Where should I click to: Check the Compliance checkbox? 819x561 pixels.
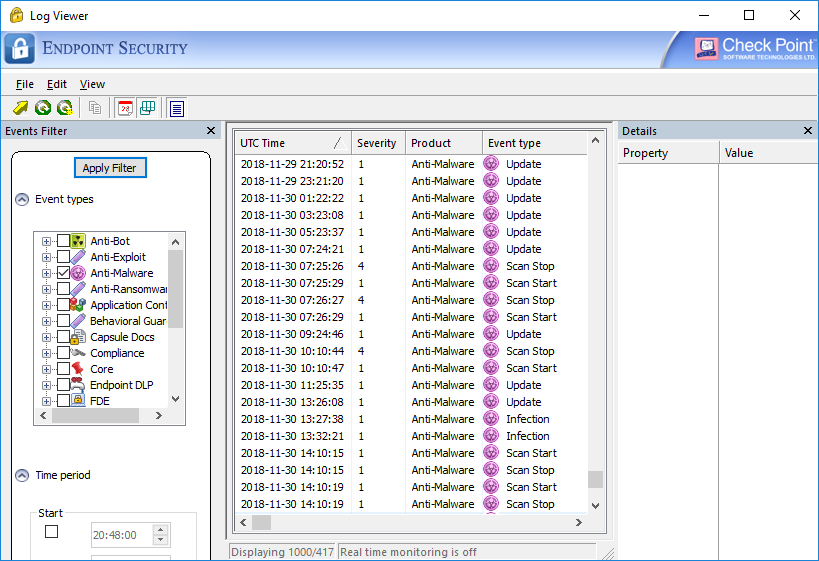pos(63,353)
